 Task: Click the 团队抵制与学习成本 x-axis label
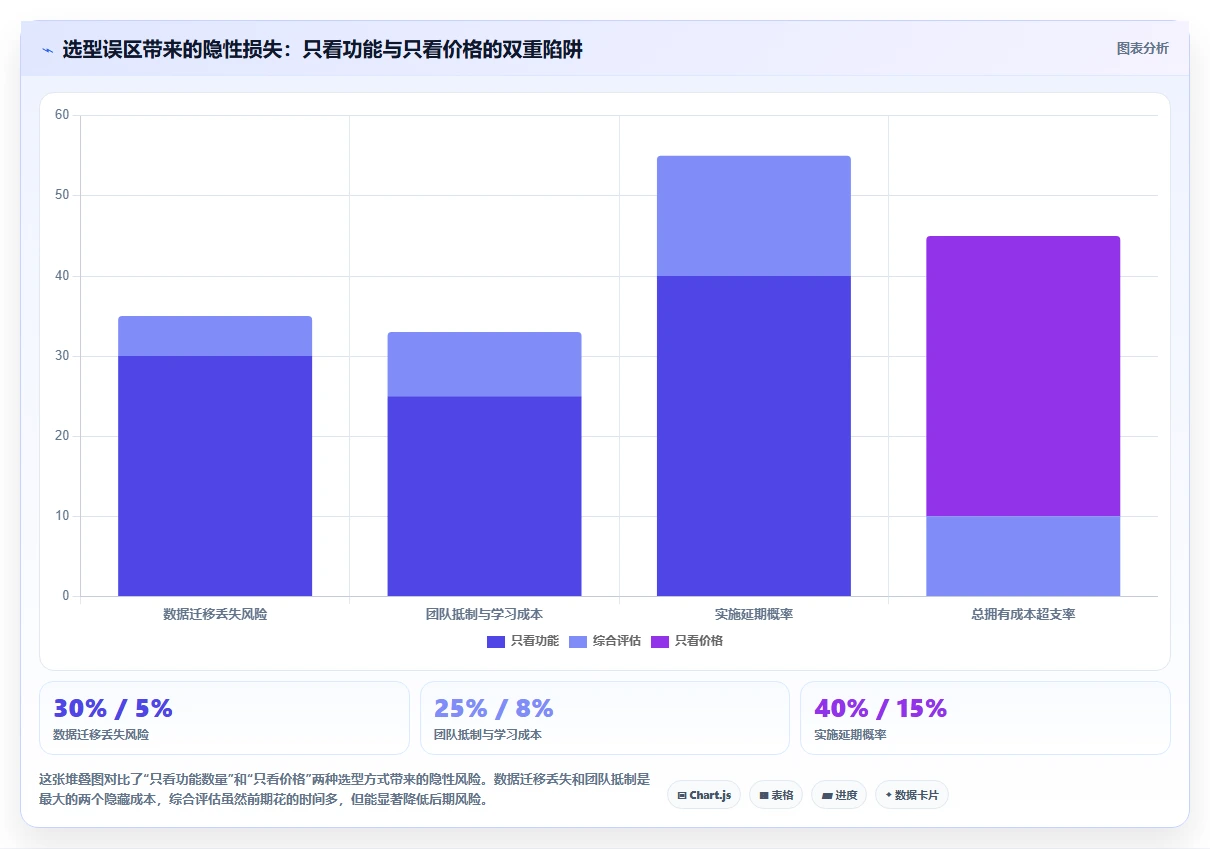[x=484, y=614]
